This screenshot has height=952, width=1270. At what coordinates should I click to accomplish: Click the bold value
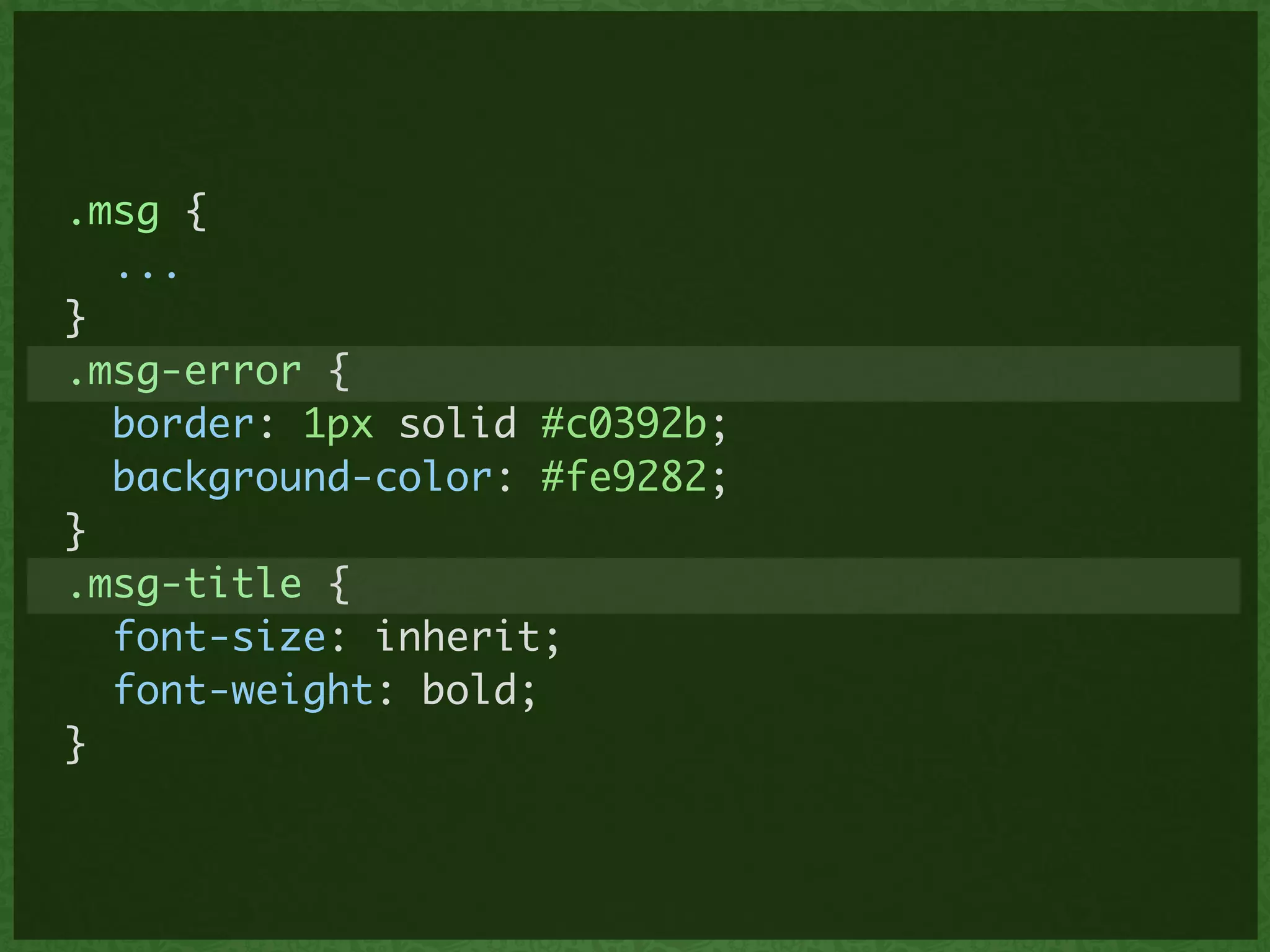coord(469,690)
